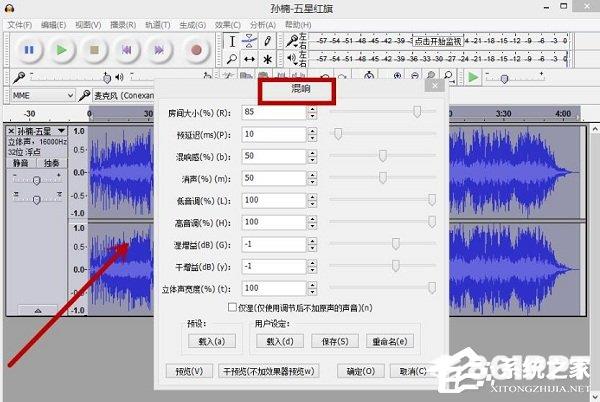Click the Zoom In toolbar icon
The image size is (600, 402).
point(398,76)
